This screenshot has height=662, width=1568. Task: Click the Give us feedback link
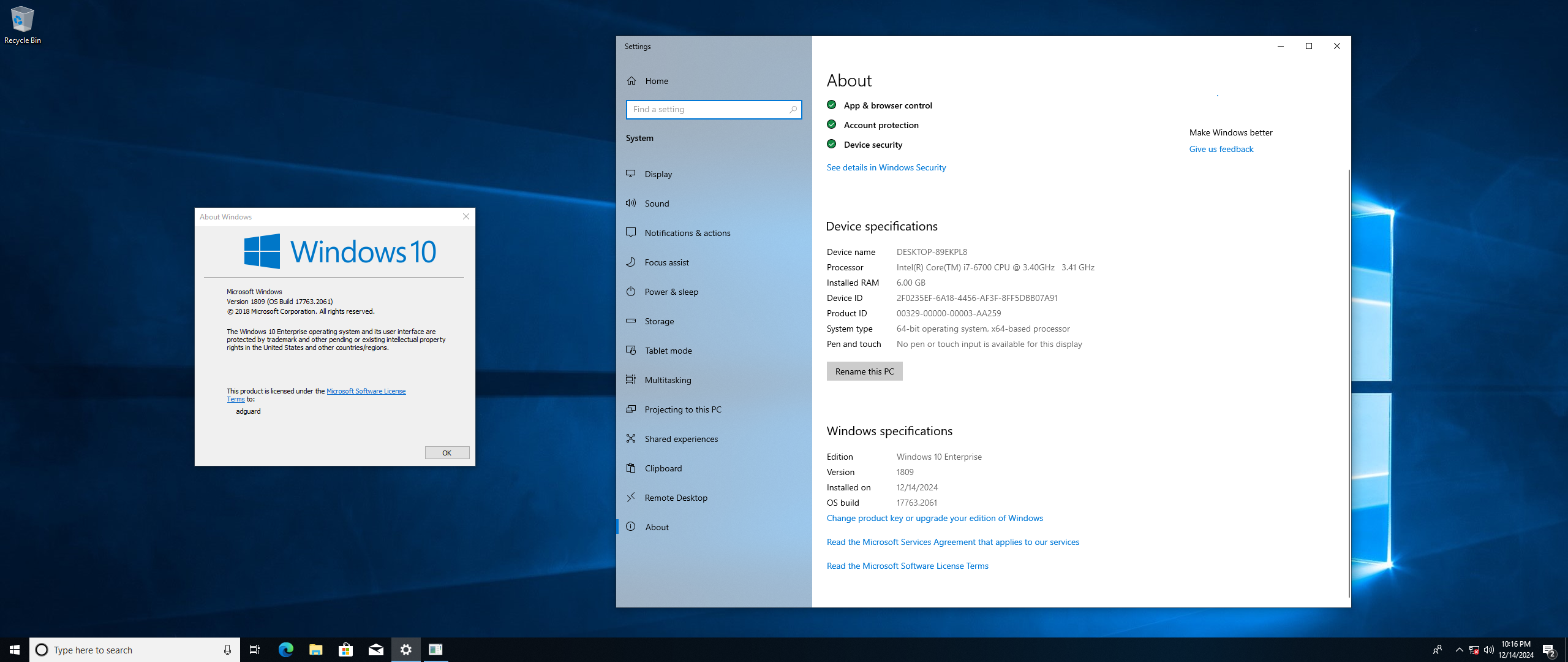[1221, 149]
